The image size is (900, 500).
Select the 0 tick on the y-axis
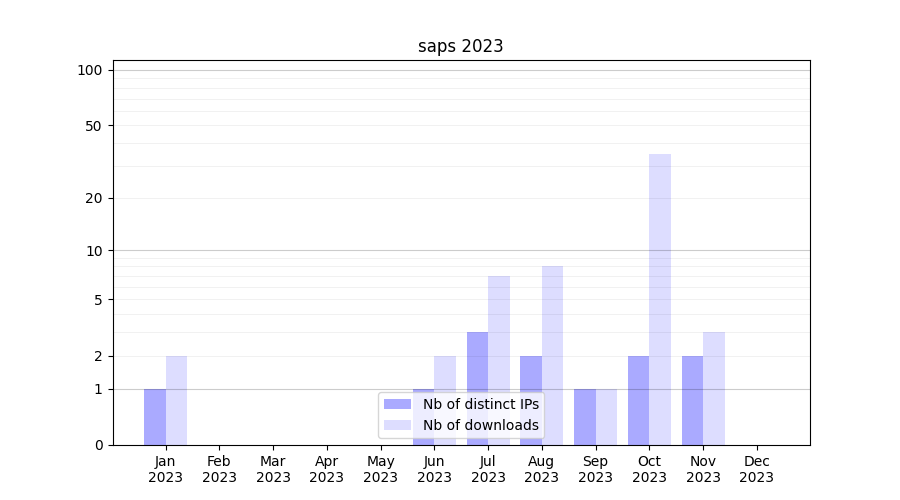[98, 445]
